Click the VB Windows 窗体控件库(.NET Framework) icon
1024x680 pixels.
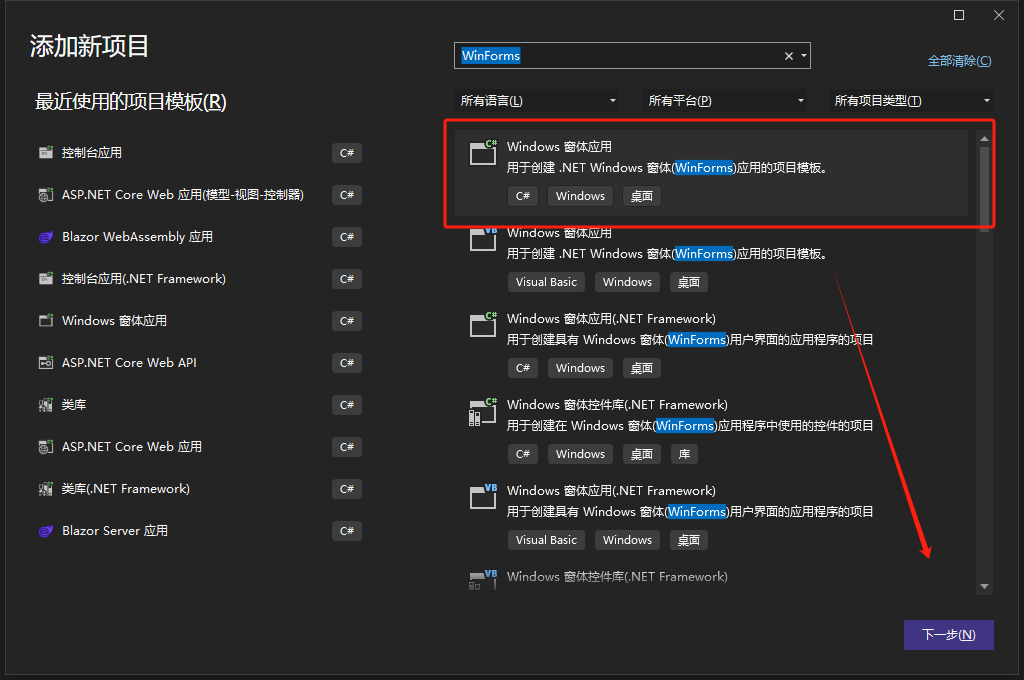pos(483,579)
